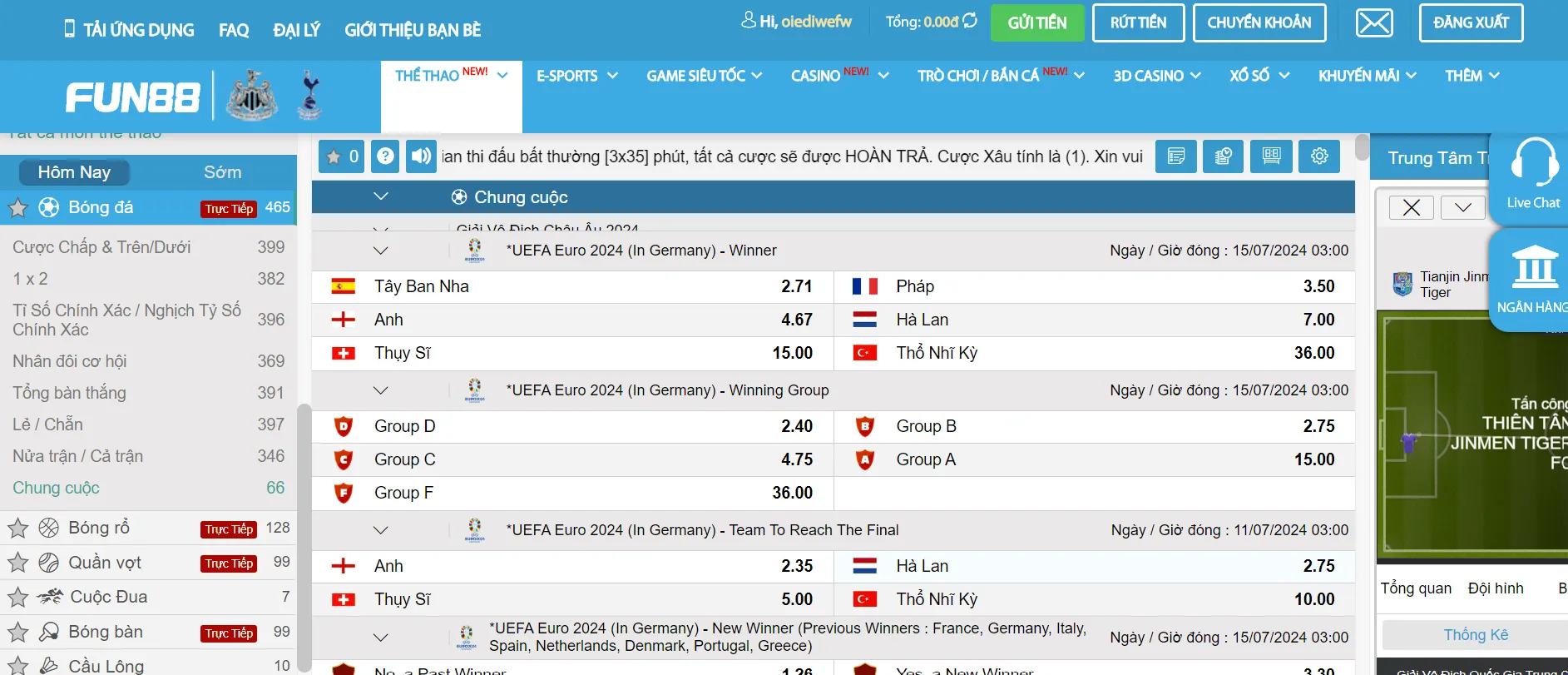Viewport: 1568px width, 675px height.
Task: Click the user profile icon beside Hi, oiediwefw
Action: 748,20
